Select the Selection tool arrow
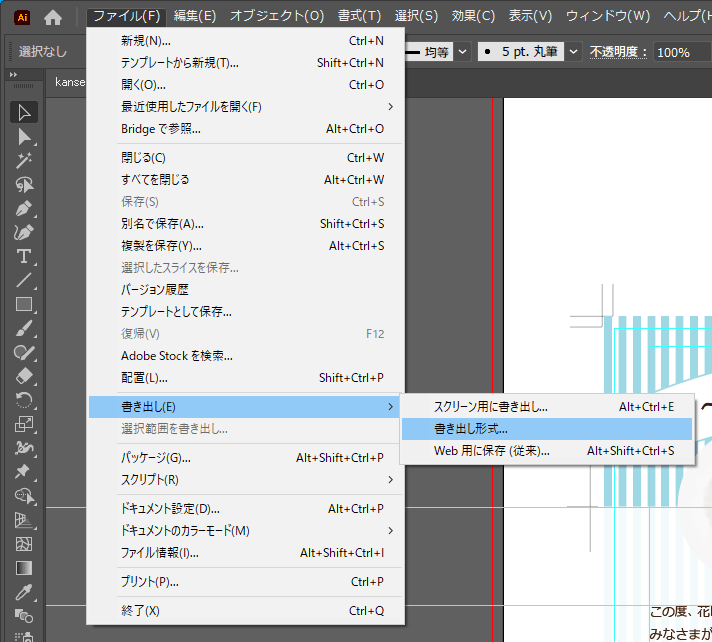Image resolution: width=712 pixels, height=642 pixels. (x=25, y=112)
